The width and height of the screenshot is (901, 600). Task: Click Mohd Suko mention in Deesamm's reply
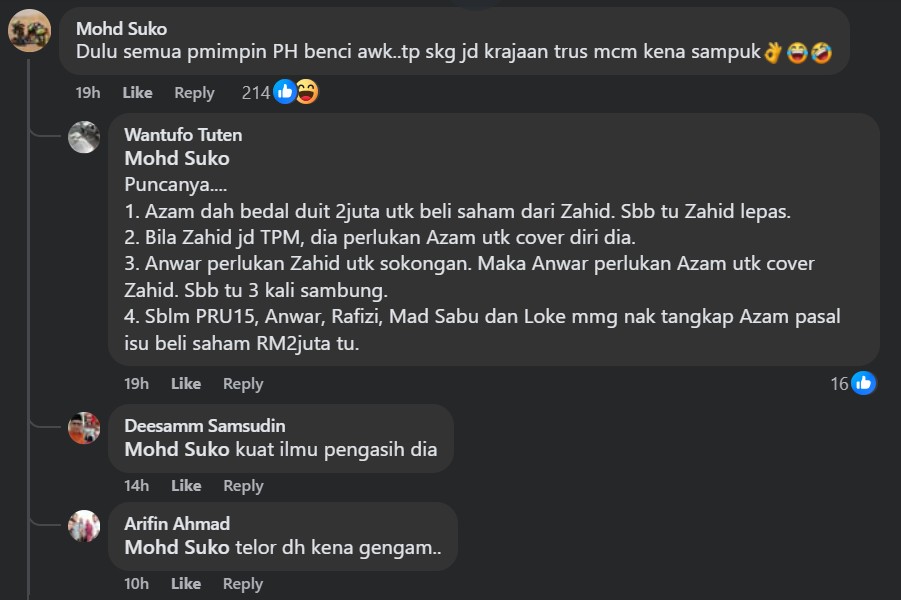177,449
